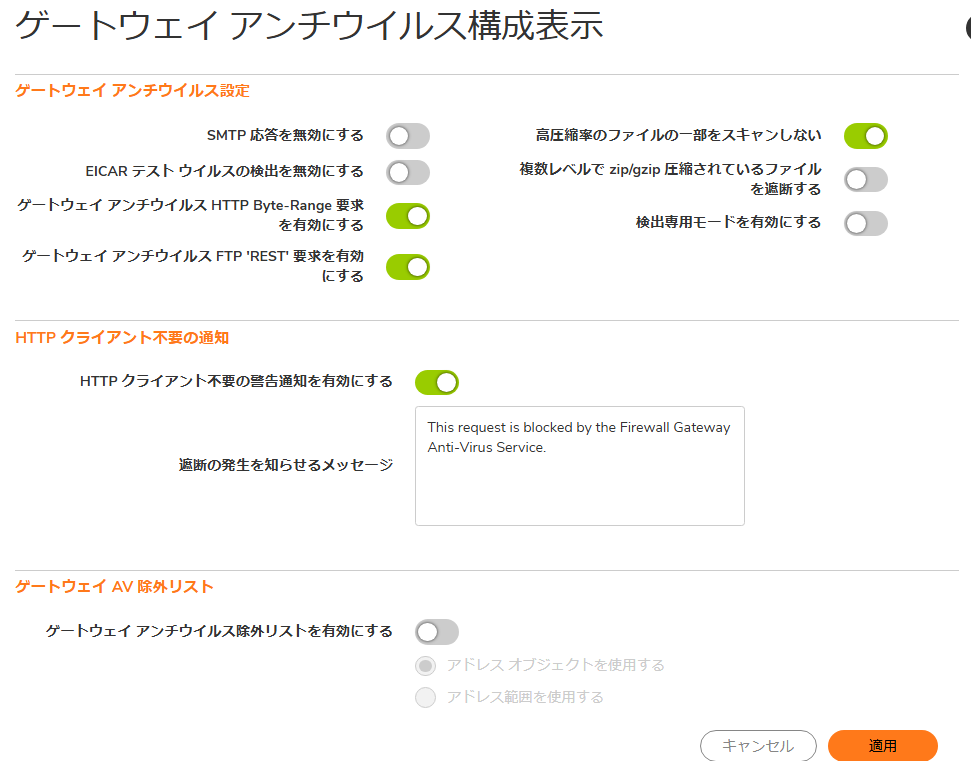The width and height of the screenshot is (971, 778).
Task: Click the ゲートウェイ AV 除外リスト section heading
Action: 114,587
